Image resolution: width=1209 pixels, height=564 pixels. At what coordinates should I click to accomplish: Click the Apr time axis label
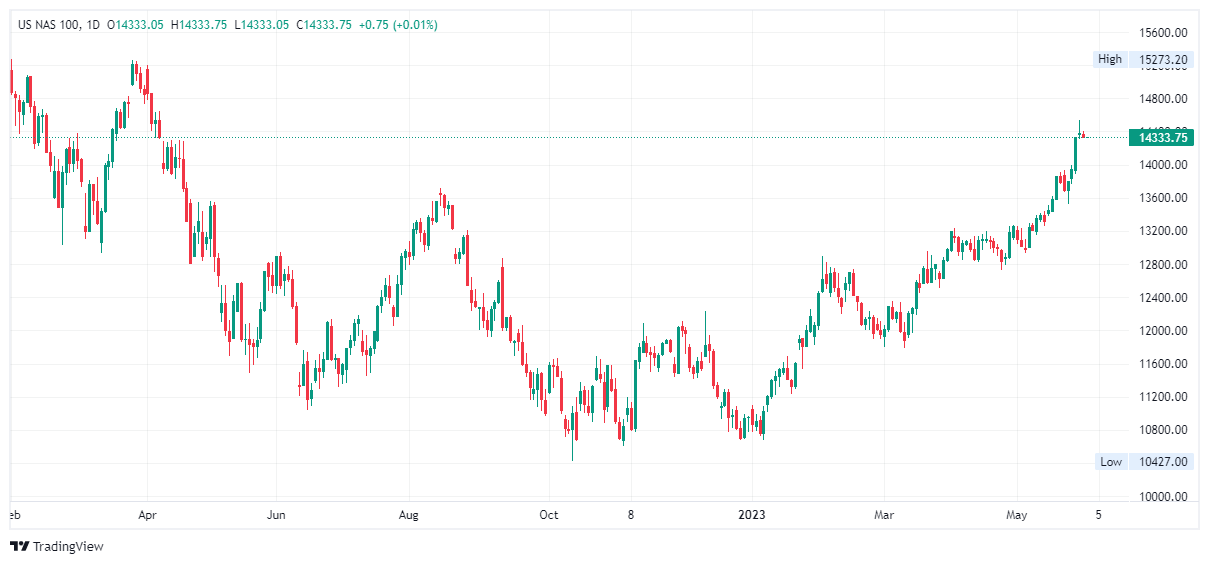(x=147, y=515)
